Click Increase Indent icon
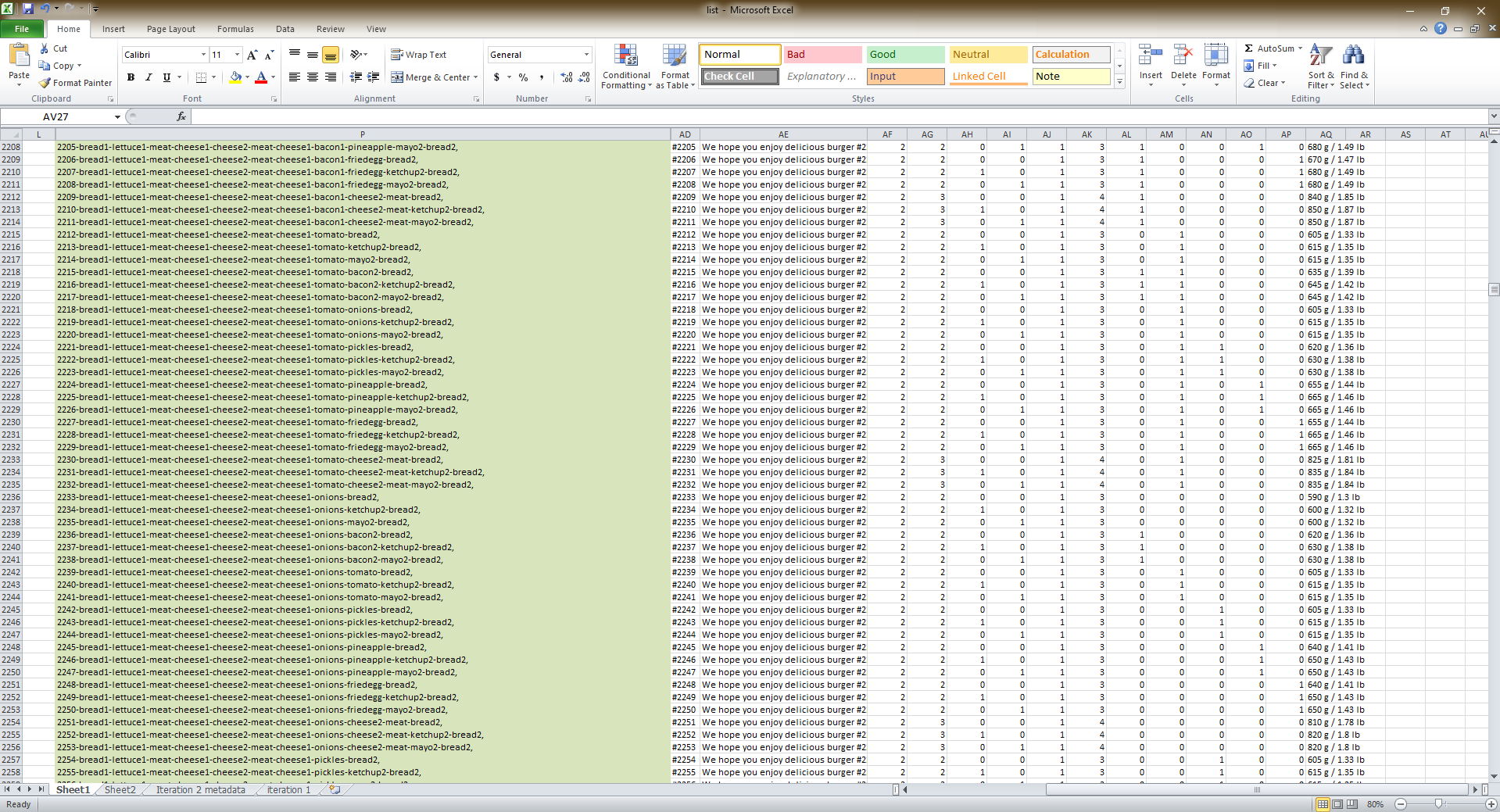Image resolution: width=1500 pixels, height=812 pixels. click(374, 77)
